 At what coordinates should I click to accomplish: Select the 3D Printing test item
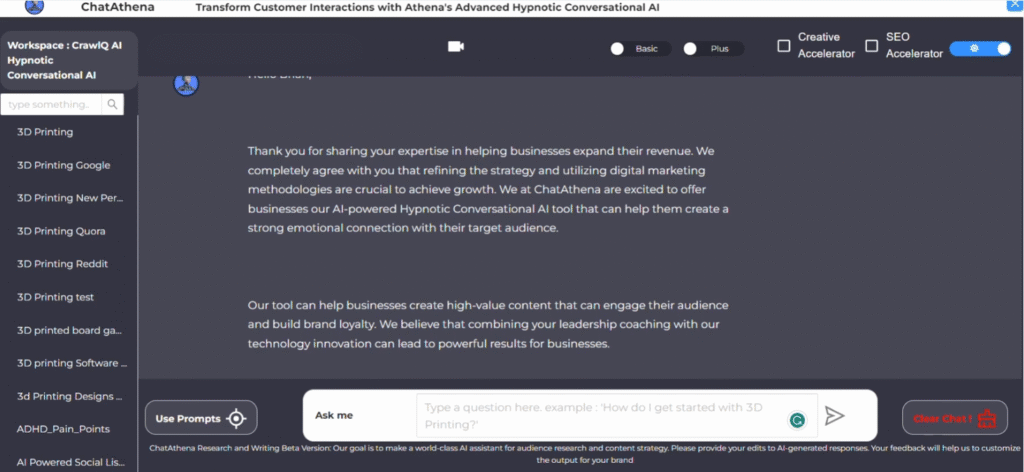56,297
